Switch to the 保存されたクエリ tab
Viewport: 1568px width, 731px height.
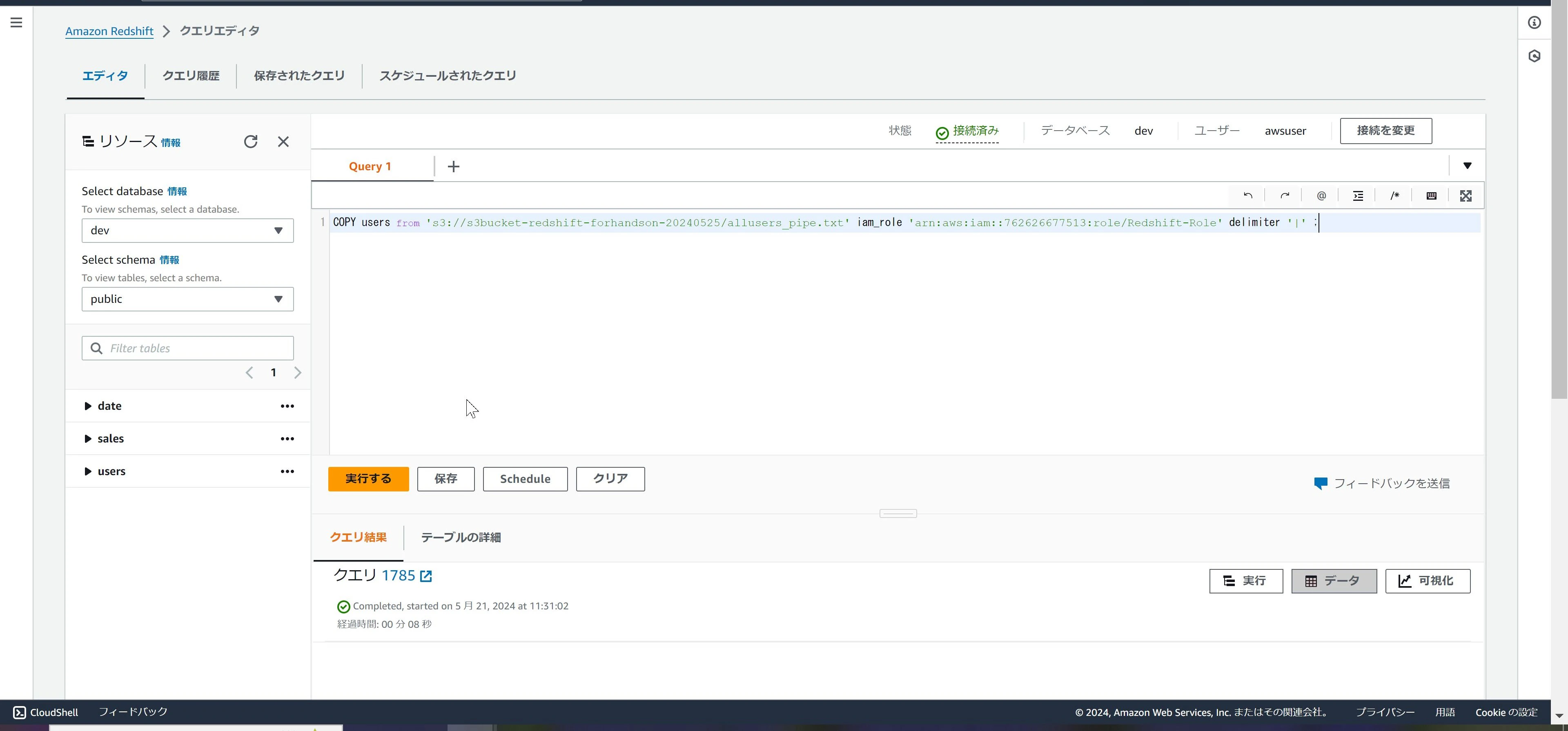[299, 76]
